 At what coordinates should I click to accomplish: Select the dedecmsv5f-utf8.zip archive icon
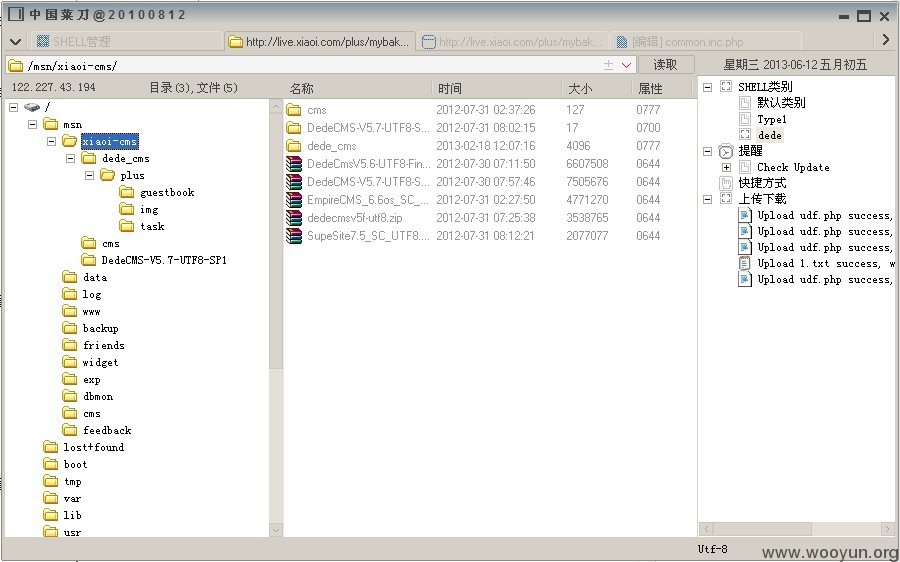click(294, 218)
